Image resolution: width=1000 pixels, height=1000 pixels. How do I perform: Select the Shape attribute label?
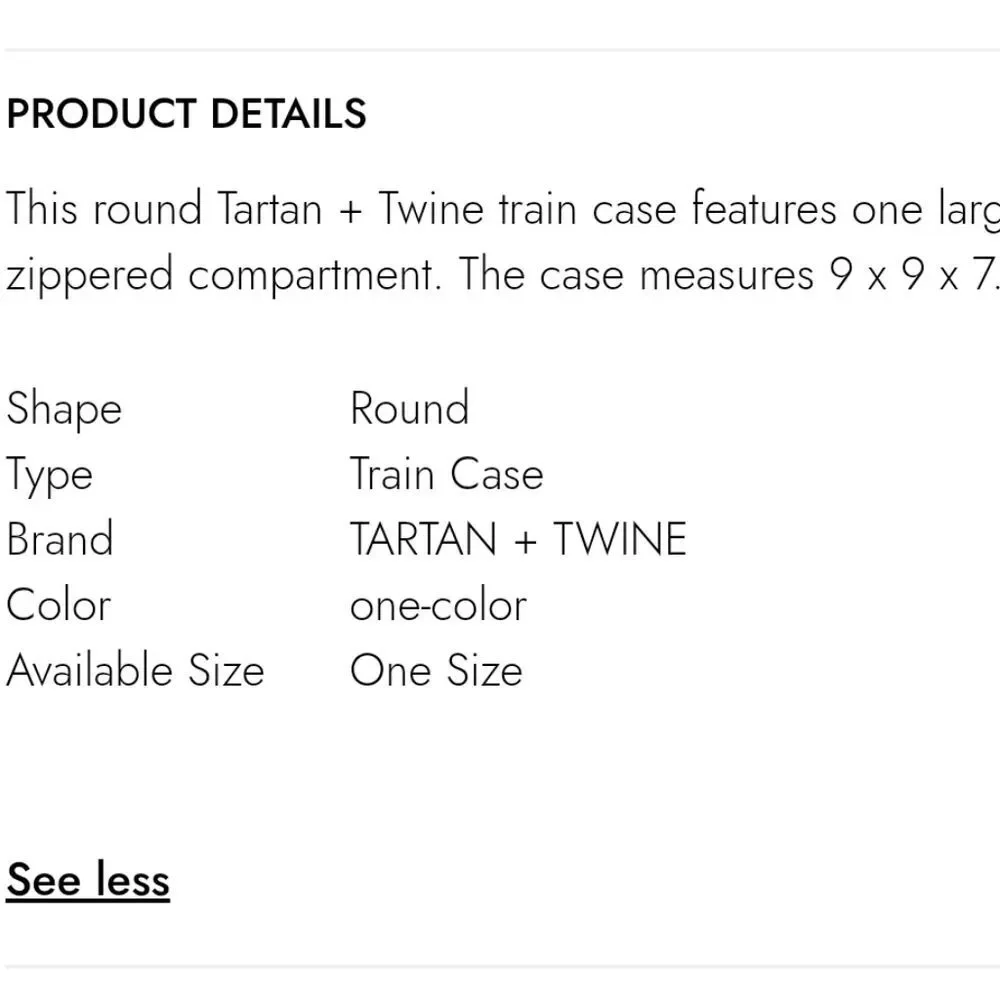(x=64, y=409)
